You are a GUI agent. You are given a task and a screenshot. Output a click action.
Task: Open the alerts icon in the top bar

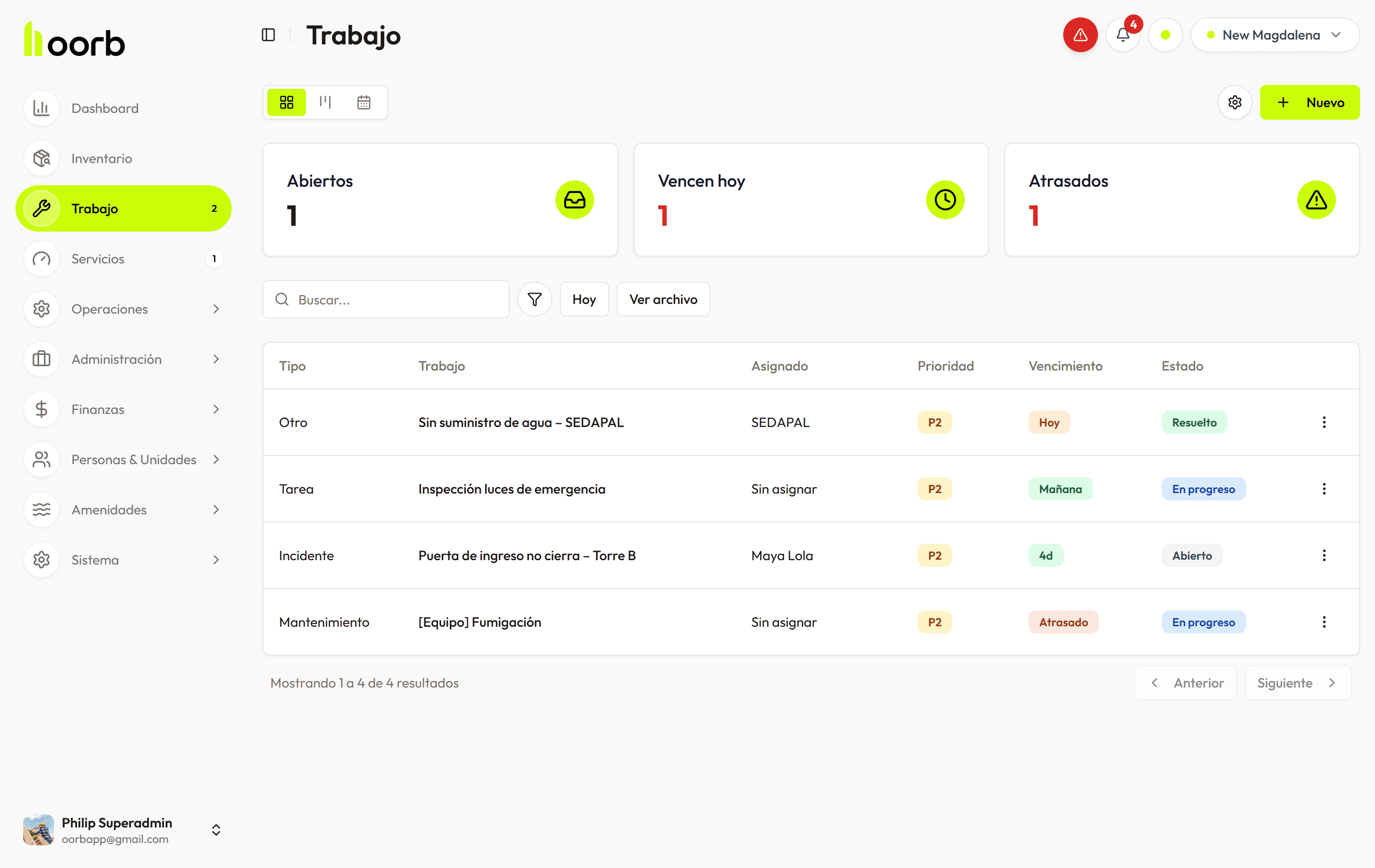1080,35
